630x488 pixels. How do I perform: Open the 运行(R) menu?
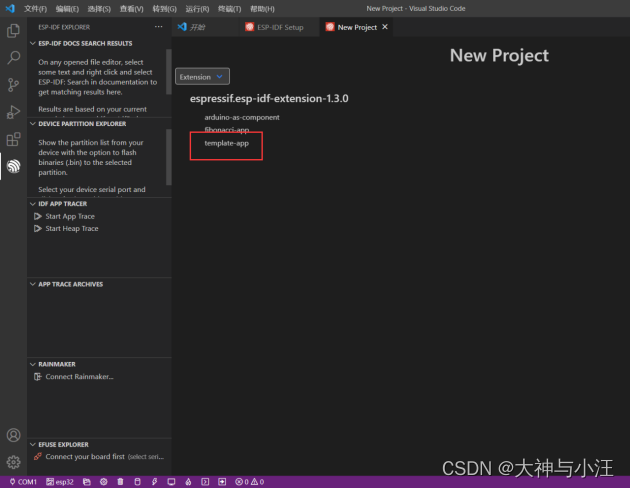tap(197, 8)
